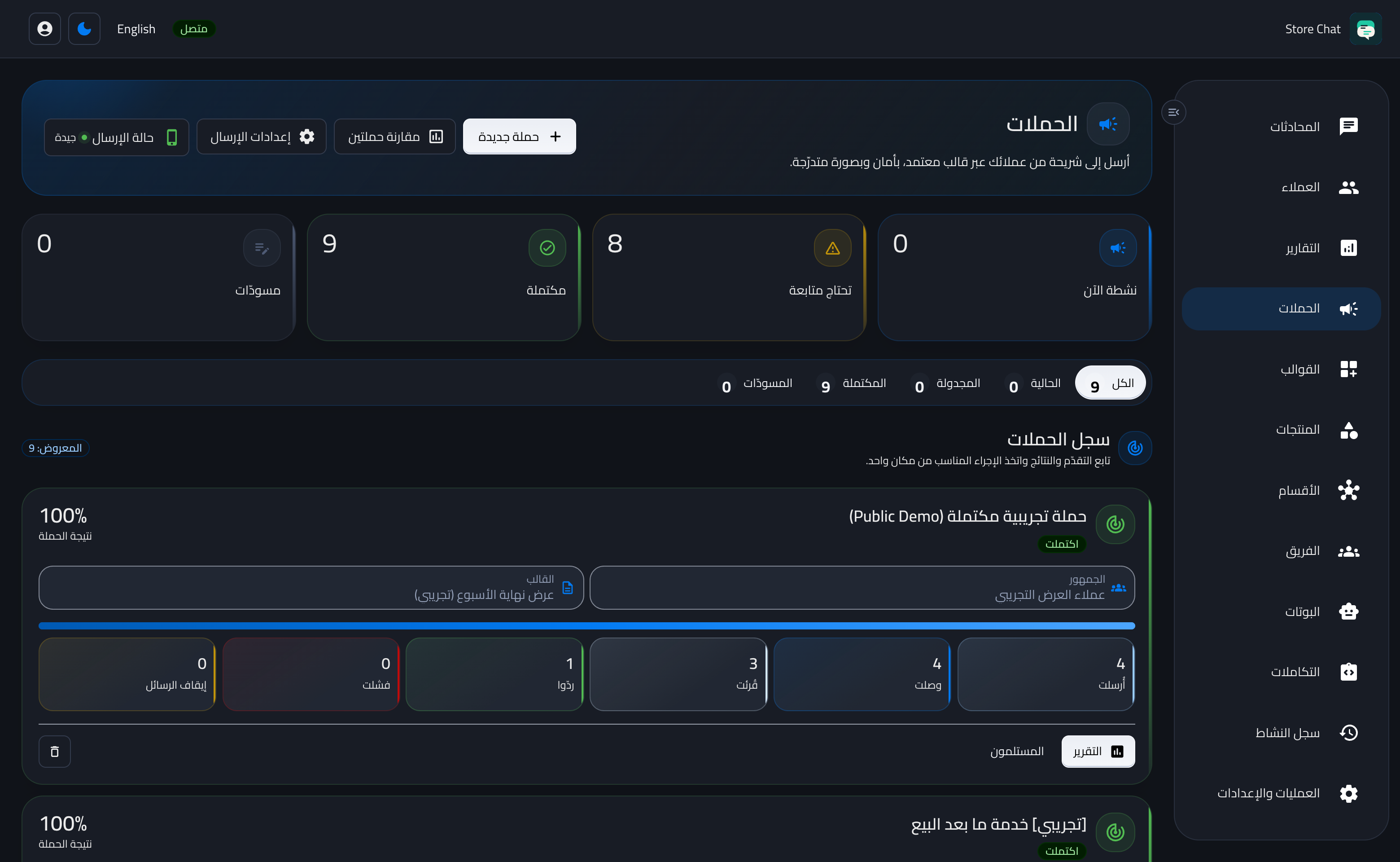The width and height of the screenshot is (1400, 862).
Task: Click the Public Demo campaign progress bar
Action: click(587, 626)
